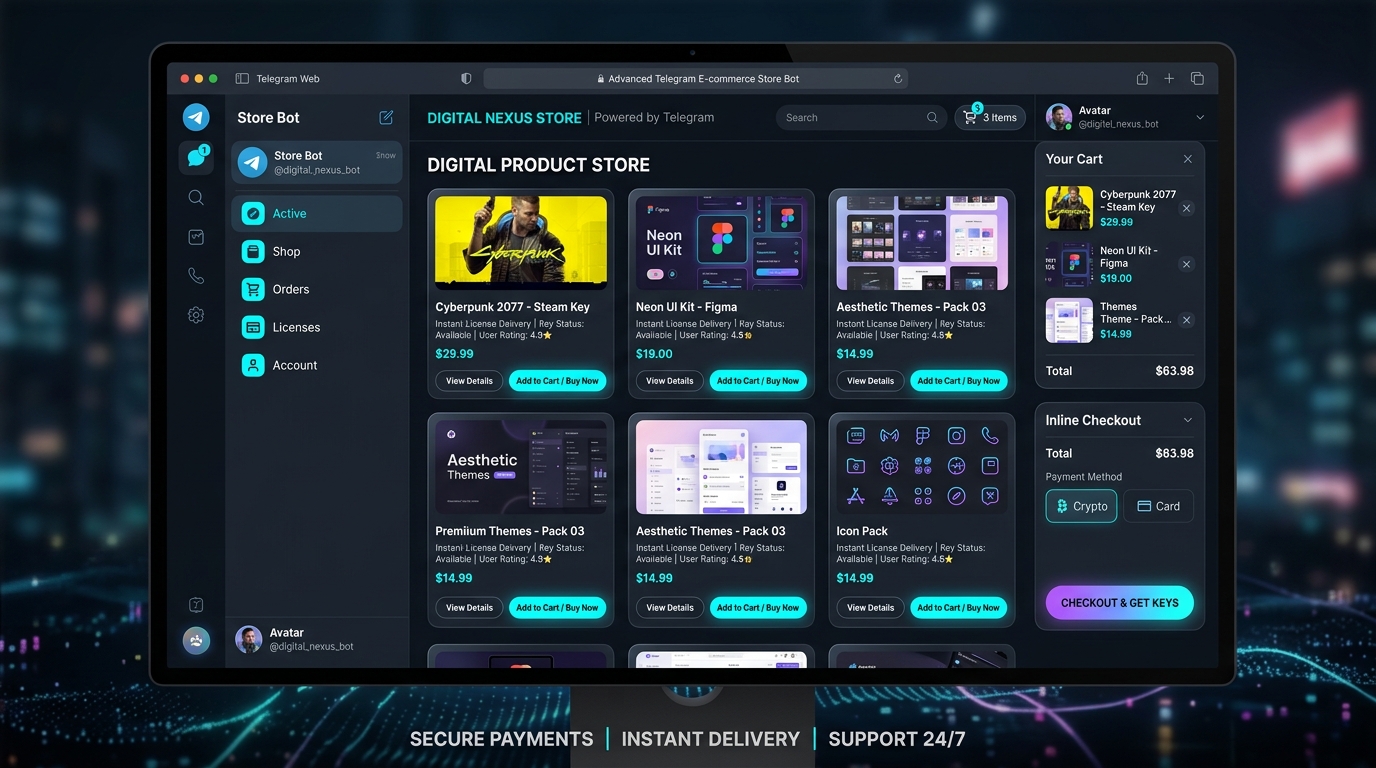Image resolution: width=1376 pixels, height=768 pixels.
Task: Click the Avatar profile at sidebar bottom
Action: (317, 639)
